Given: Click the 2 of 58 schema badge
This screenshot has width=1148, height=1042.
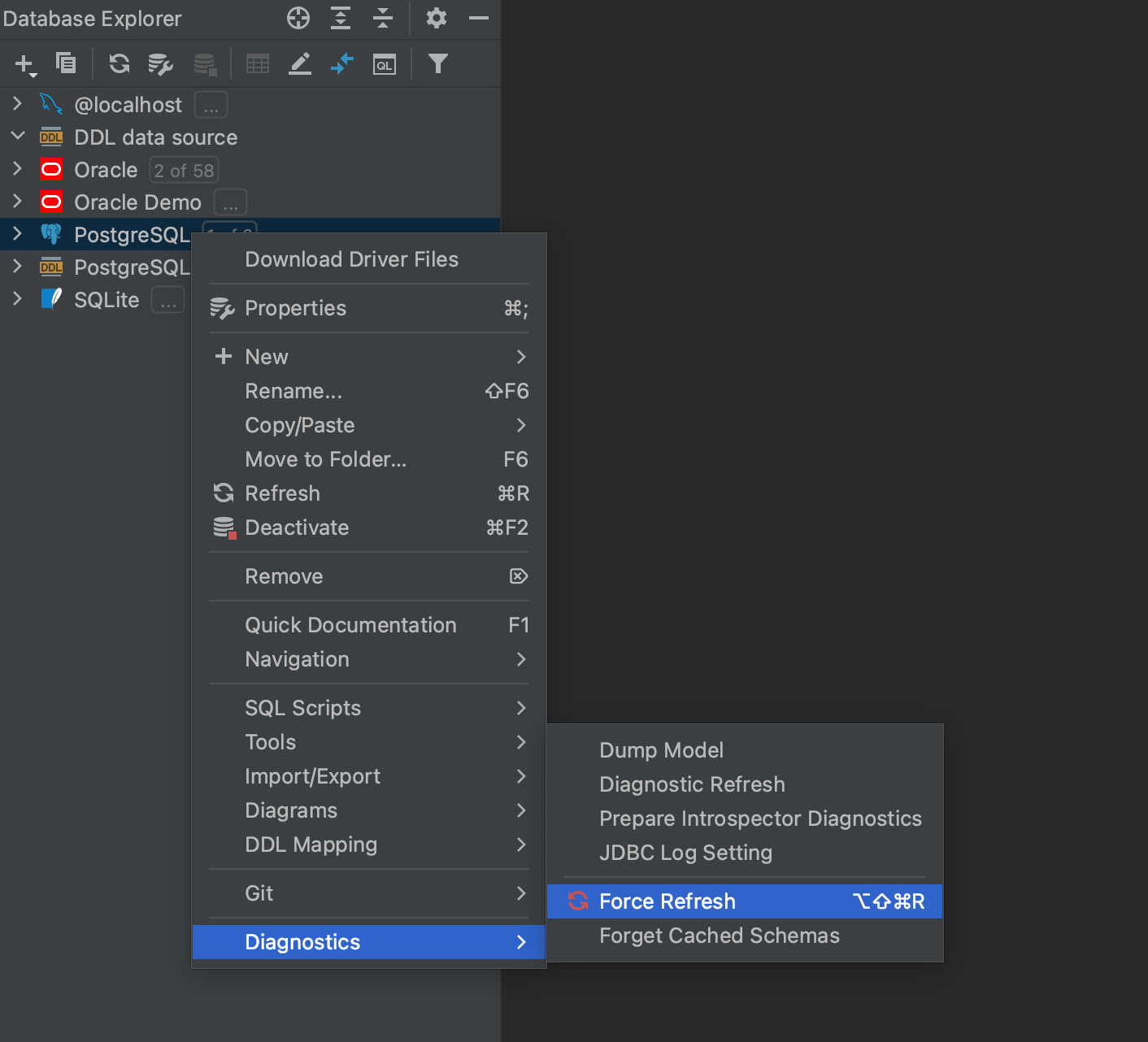Looking at the screenshot, I should click(x=183, y=170).
